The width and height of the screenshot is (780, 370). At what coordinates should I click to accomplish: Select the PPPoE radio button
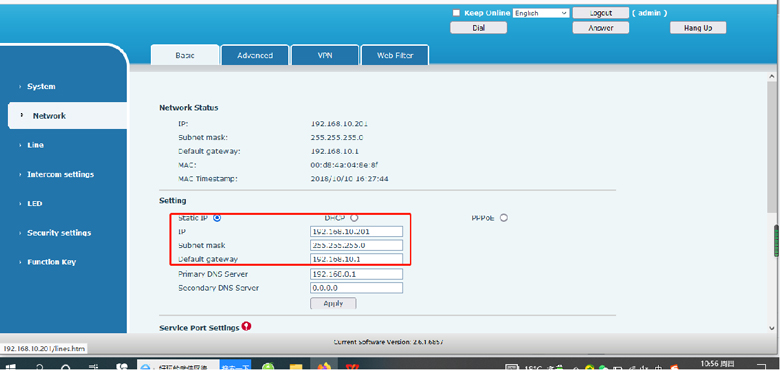point(504,218)
